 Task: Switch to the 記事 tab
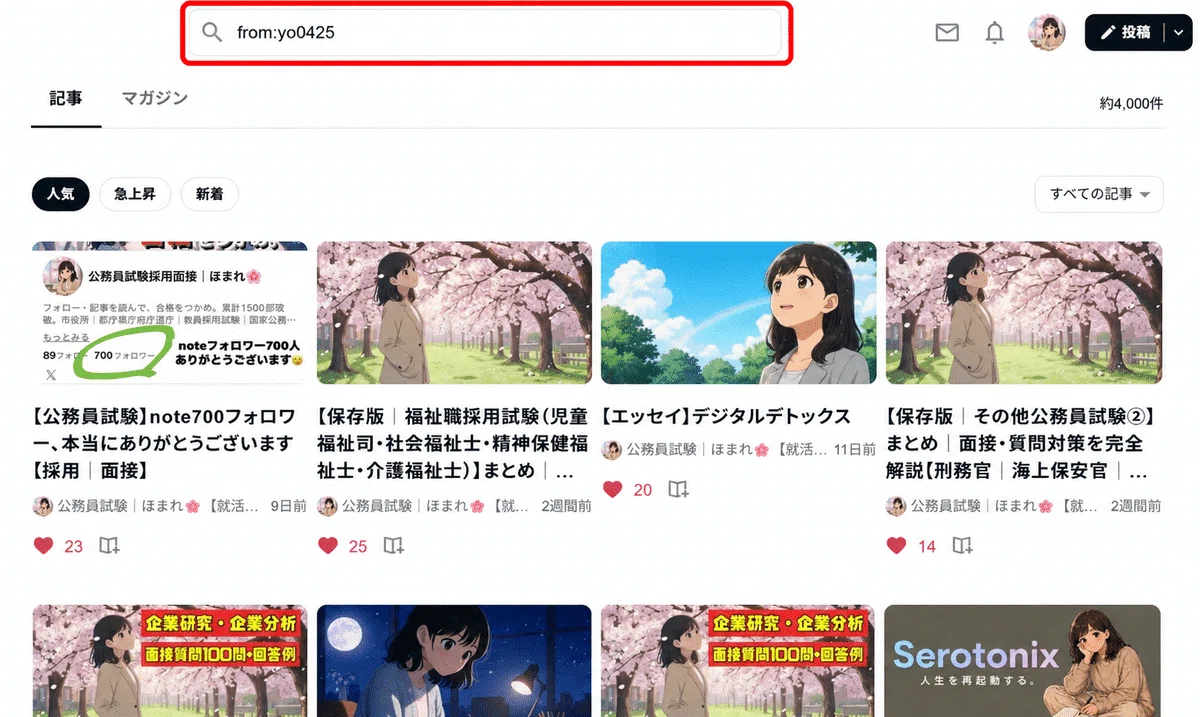[x=66, y=98]
